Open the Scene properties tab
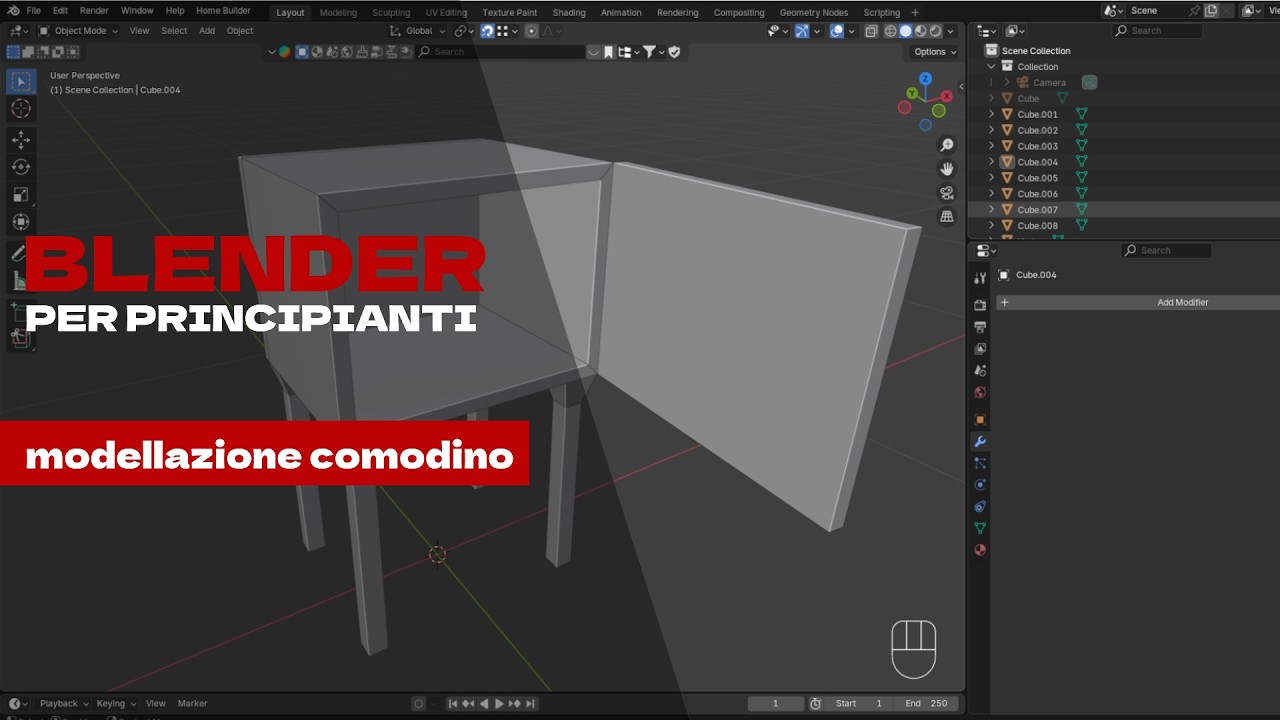The width and height of the screenshot is (1280, 720). tap(980, 371)
